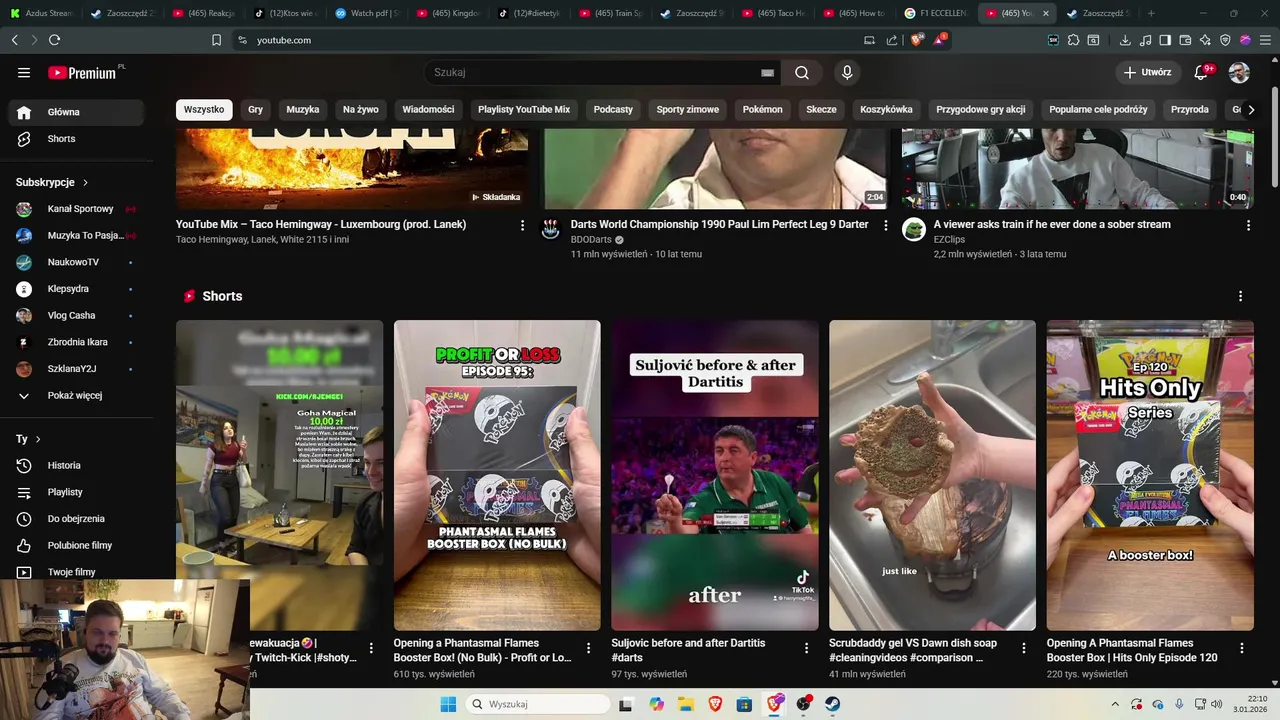The width and height of the screenshot is (1280, 720).
Task: Select the Sporty zimowe chip
Action: tap(688, 109)
